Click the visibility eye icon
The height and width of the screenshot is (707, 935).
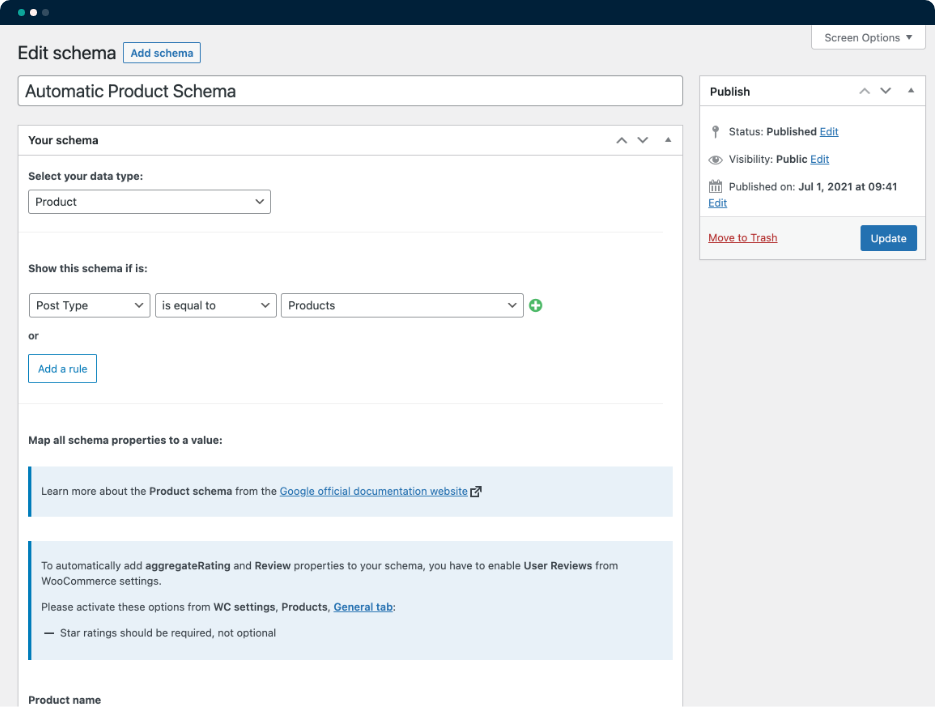click(x=715, y=160)
